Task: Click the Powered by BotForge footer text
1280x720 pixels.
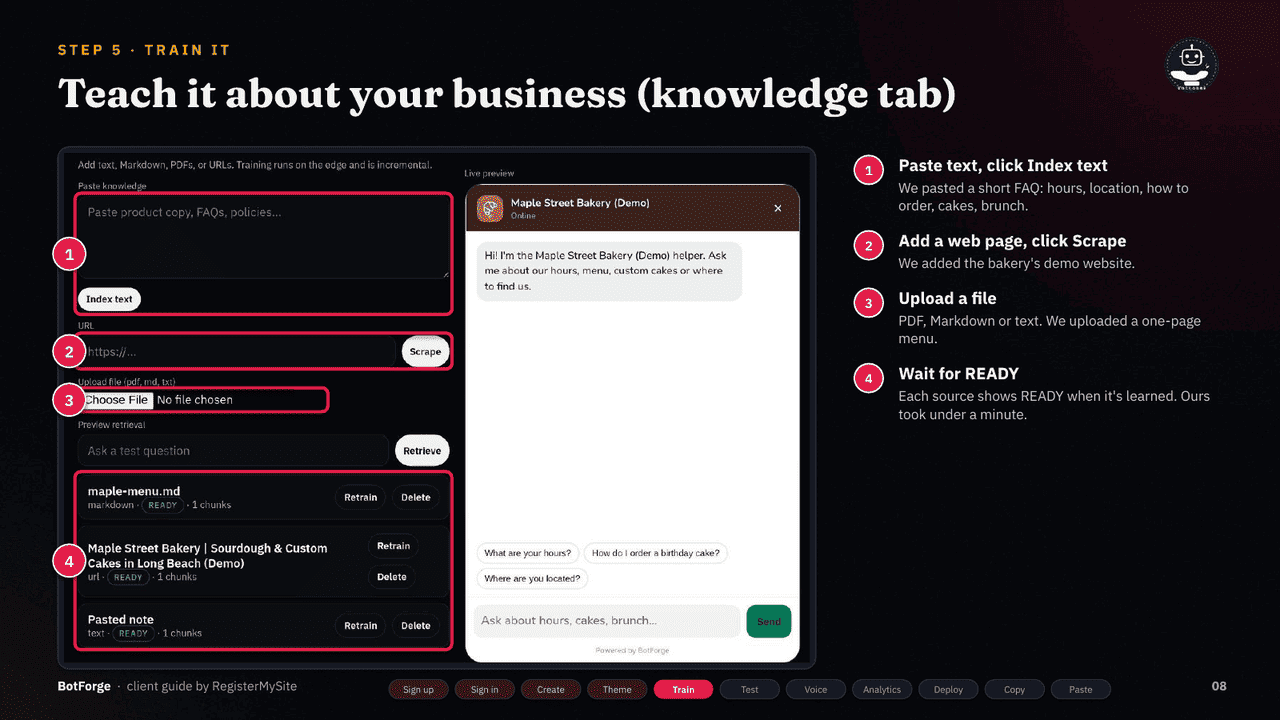Action: tap(632, 650)
